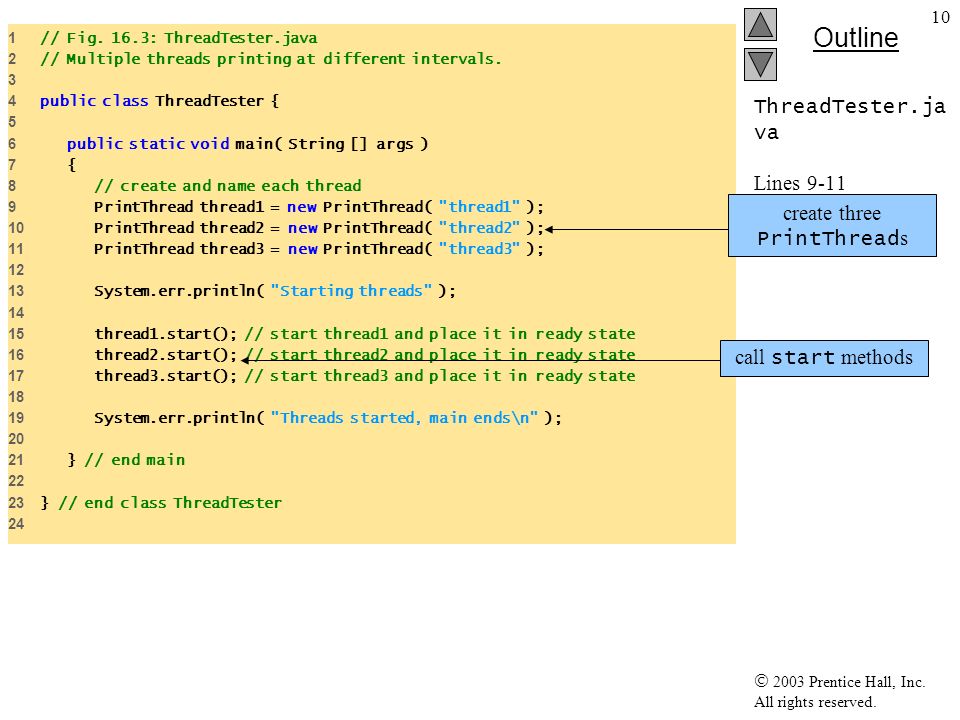960x720 pixels.
Task: Click the "Starting threads" string on line 13
Action: 351,291
